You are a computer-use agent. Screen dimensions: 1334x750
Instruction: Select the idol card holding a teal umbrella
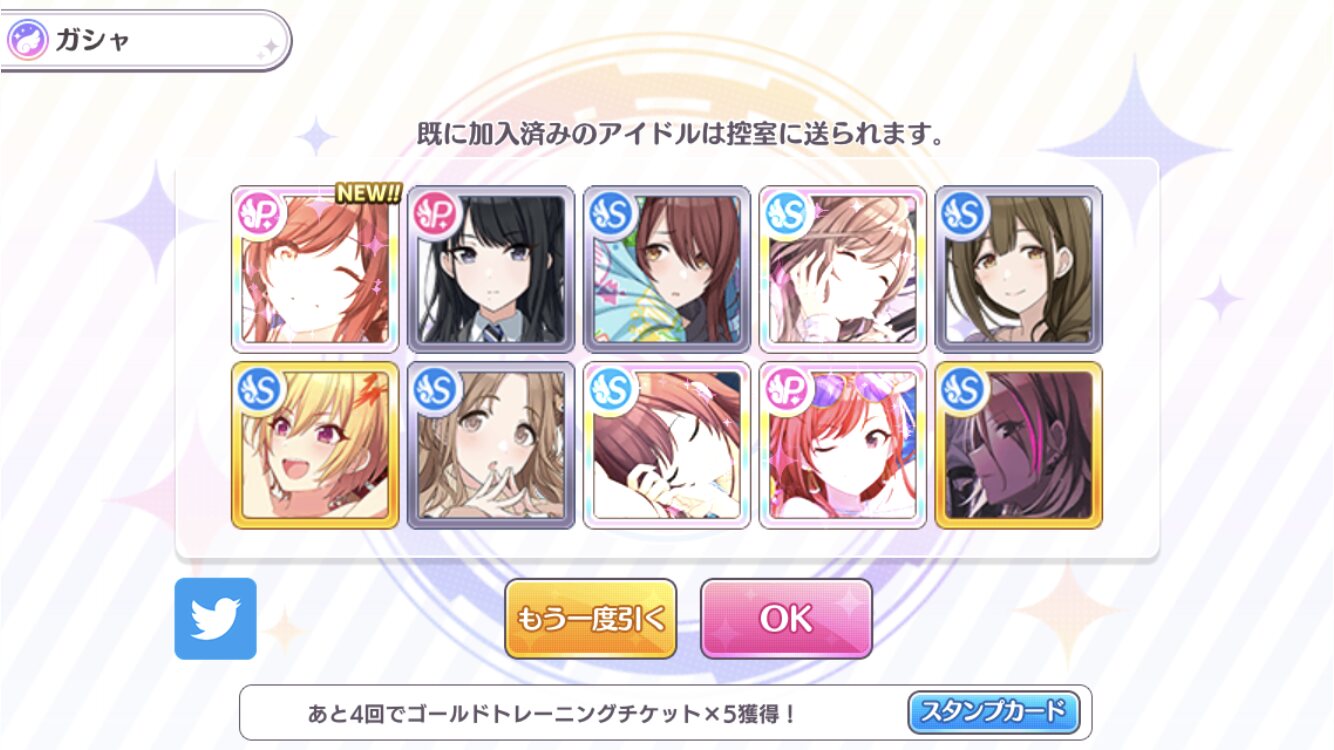pos(667,269)
